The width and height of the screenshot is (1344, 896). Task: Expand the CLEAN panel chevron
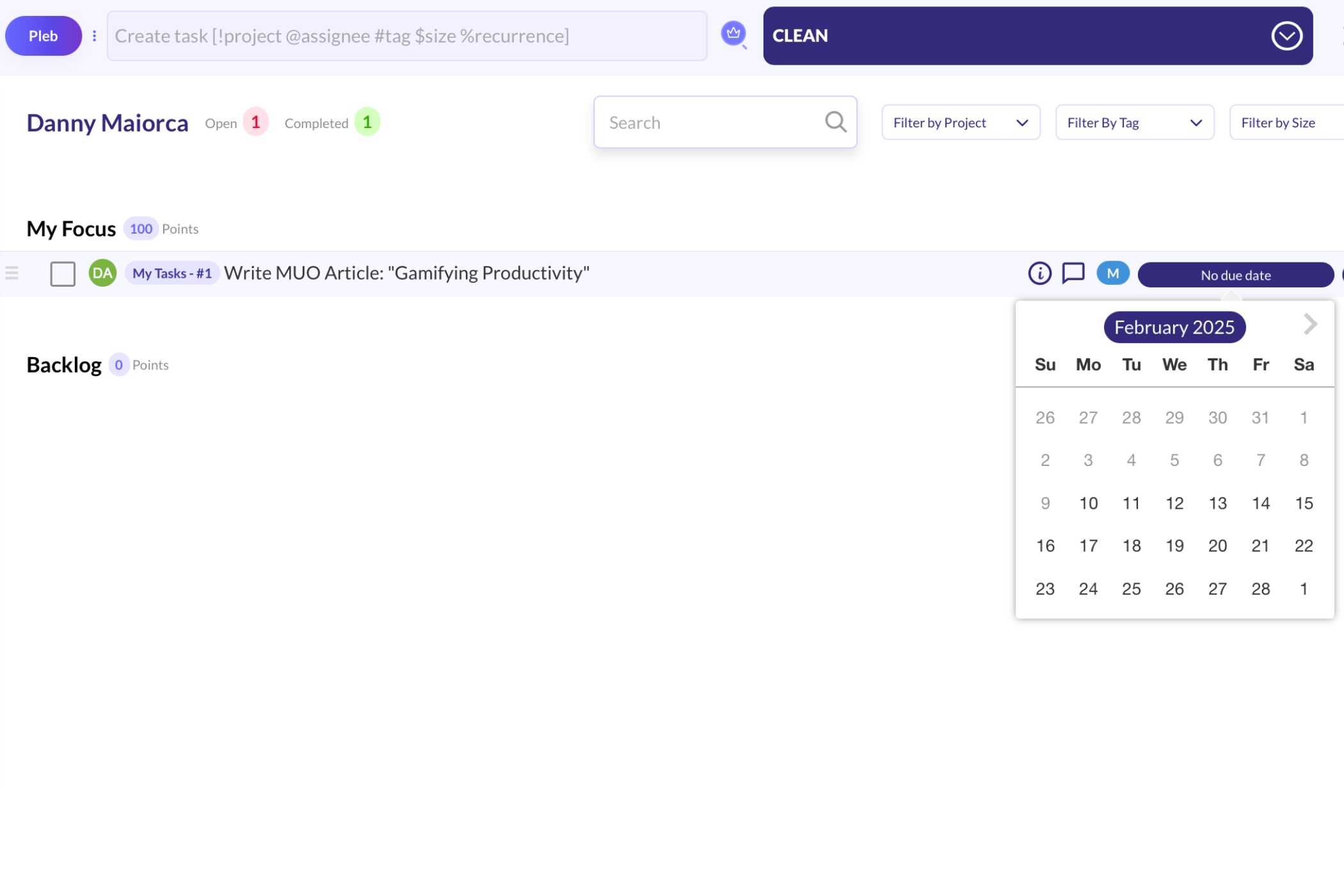[x=1286, y=36]
